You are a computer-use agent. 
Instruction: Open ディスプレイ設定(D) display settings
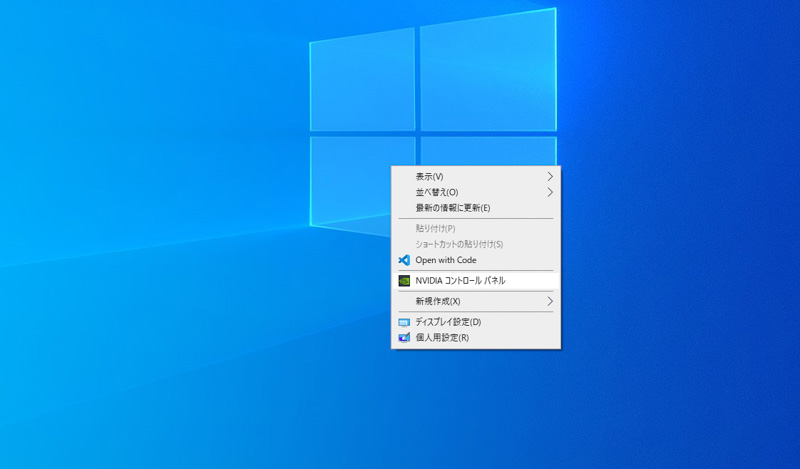(x=476, y=323)
